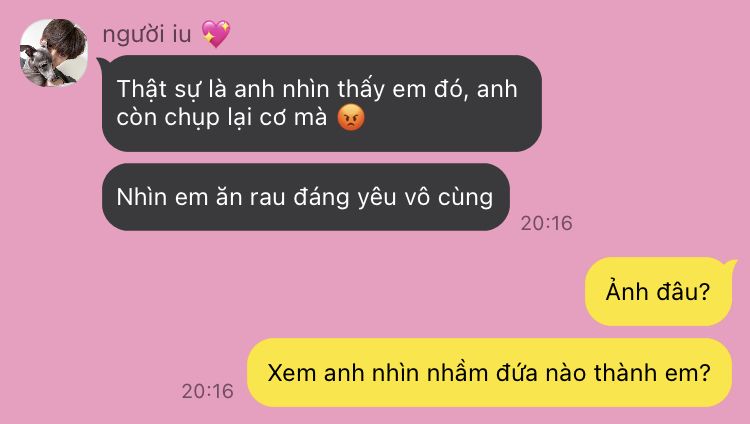Select the yellow "Xem anh nhìn nhầm" bubble
The image size is (750, 424).
pyautogui.click(x=489, y=373)
